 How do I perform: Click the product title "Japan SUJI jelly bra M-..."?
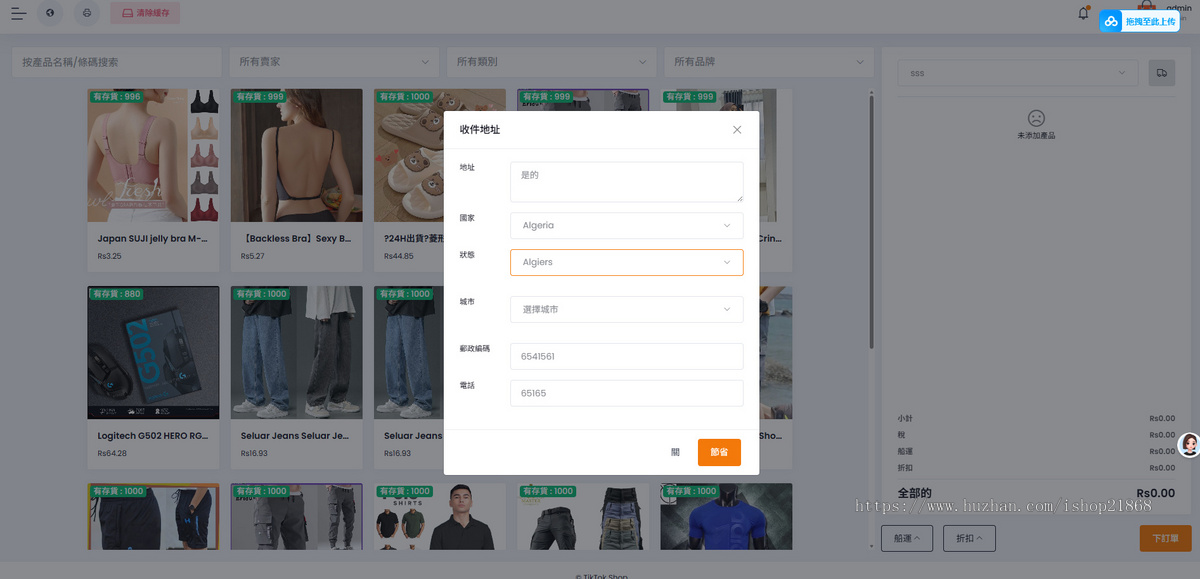pos(152,239)
